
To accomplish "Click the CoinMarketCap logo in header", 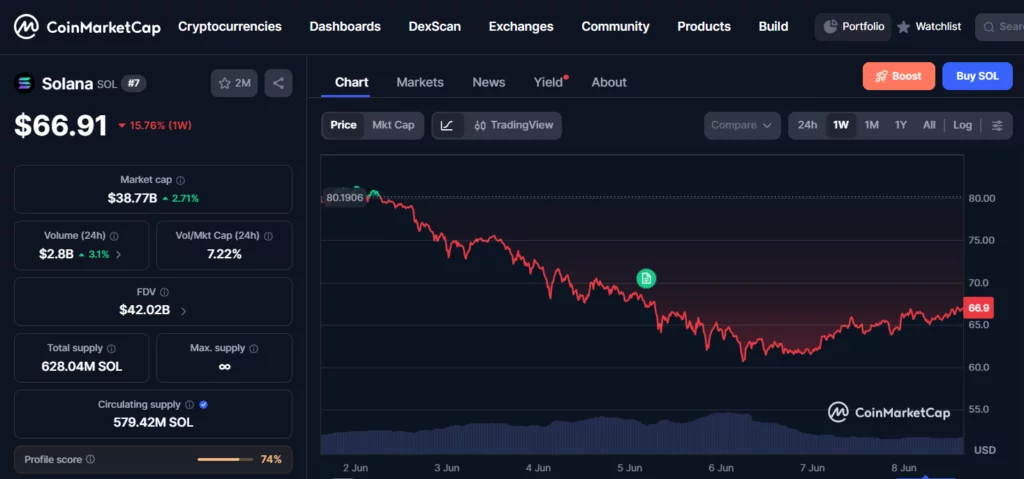I will click(88, 27).
